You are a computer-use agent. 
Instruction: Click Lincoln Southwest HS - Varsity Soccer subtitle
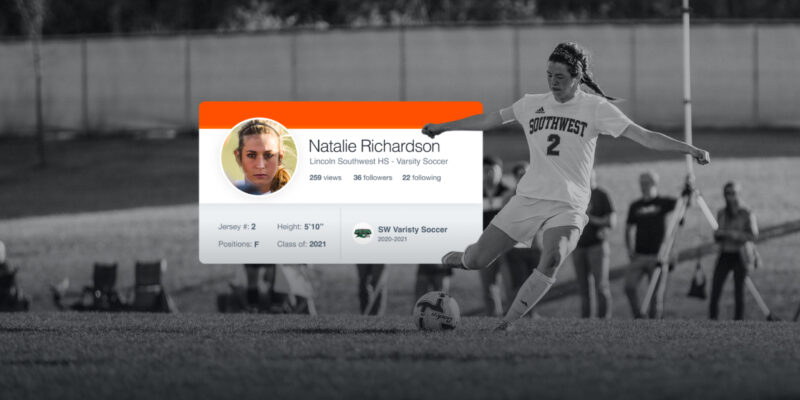coord(379,162)
